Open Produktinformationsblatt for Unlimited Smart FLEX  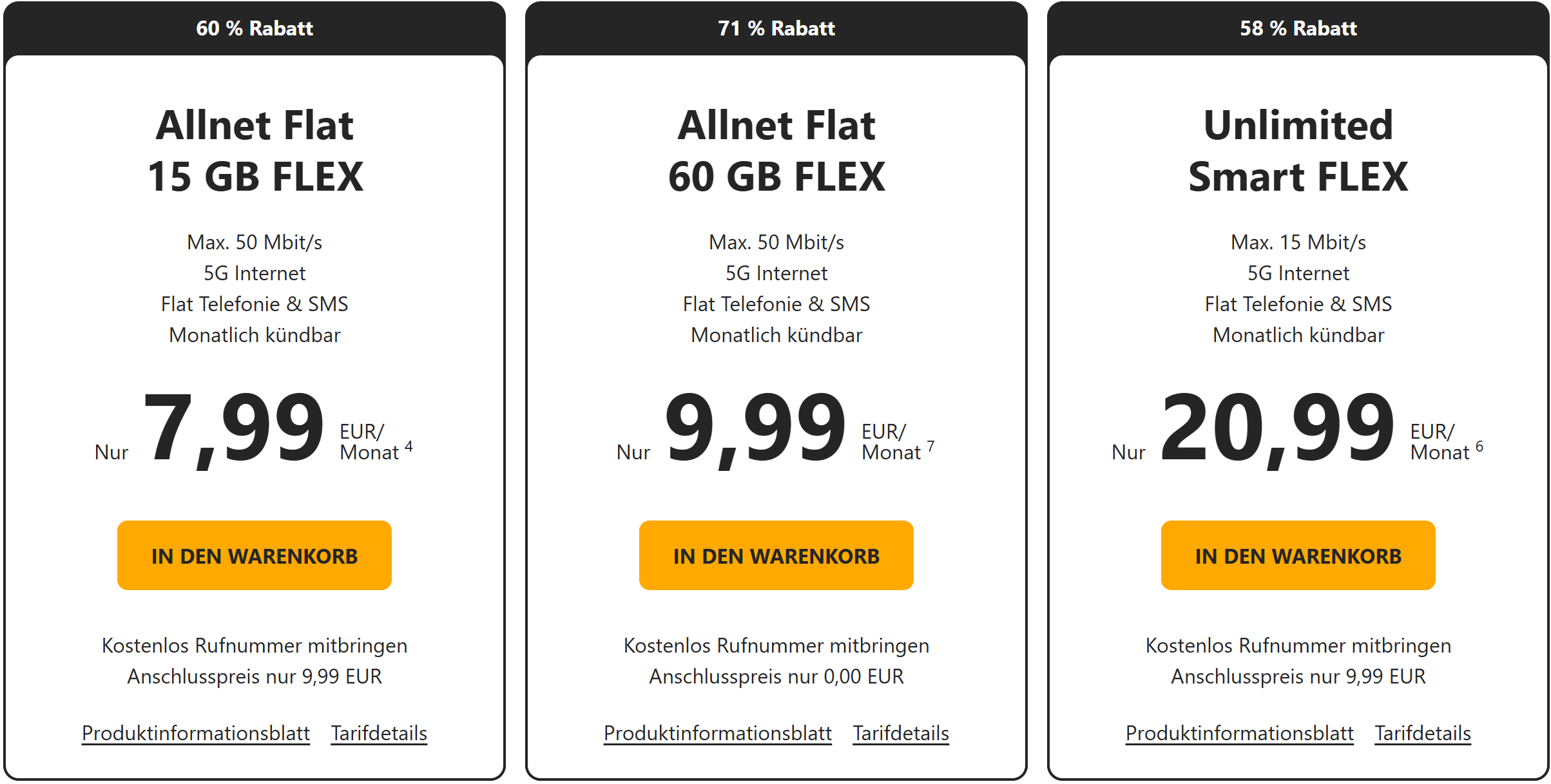point(1240,733)
